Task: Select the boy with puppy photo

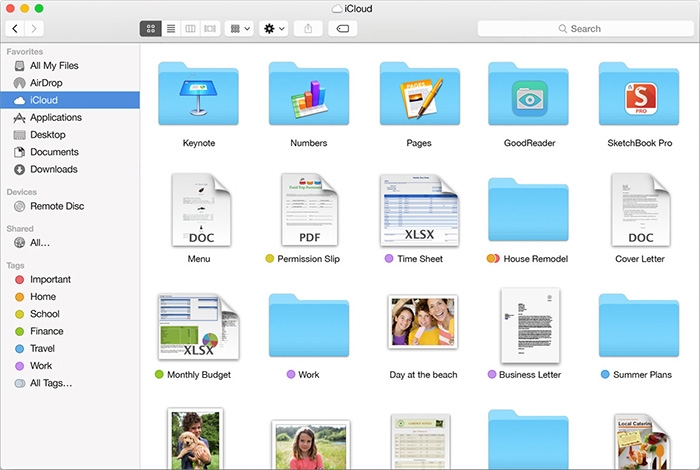Action: pyautogui.click(x=195, y=438)
